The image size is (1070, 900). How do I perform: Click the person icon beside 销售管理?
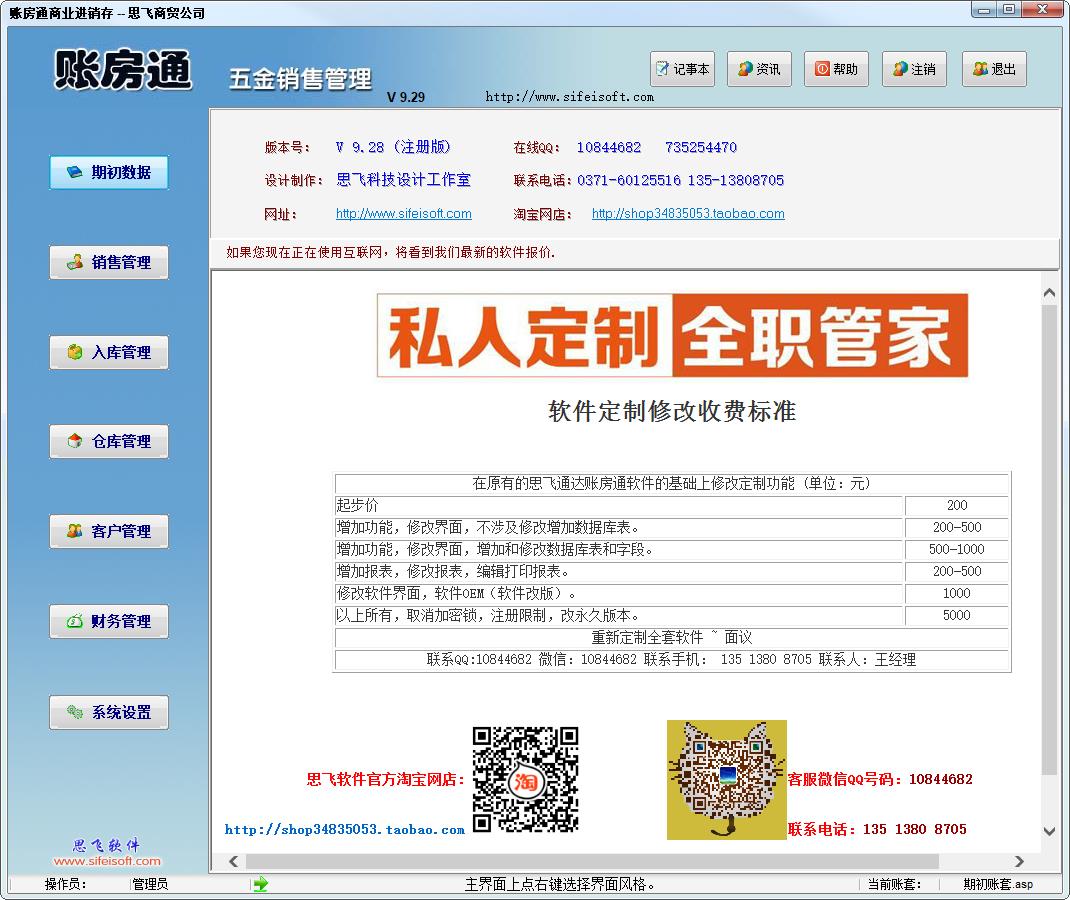pos(74,262)
